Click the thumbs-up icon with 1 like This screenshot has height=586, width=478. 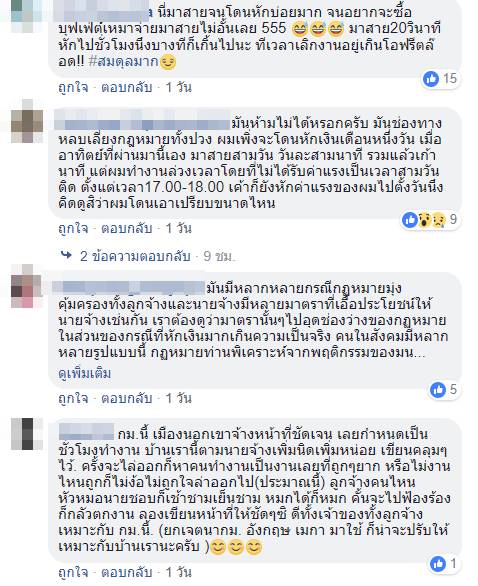(438, 564)
